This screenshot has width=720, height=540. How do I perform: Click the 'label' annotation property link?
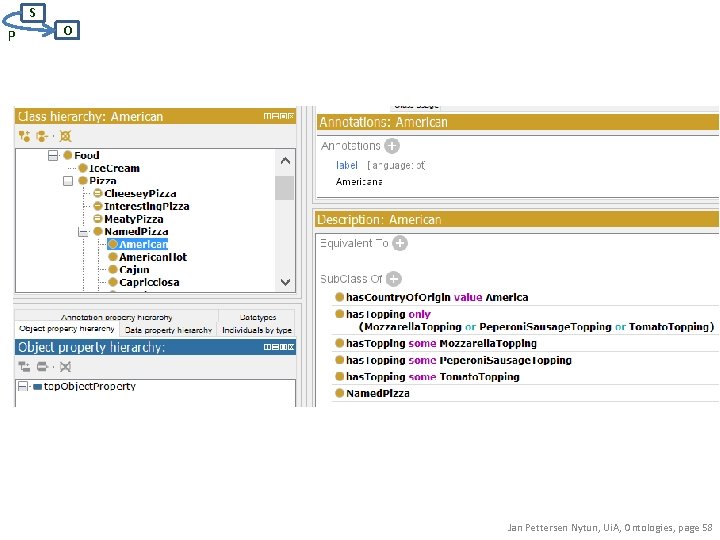(347, 165)
